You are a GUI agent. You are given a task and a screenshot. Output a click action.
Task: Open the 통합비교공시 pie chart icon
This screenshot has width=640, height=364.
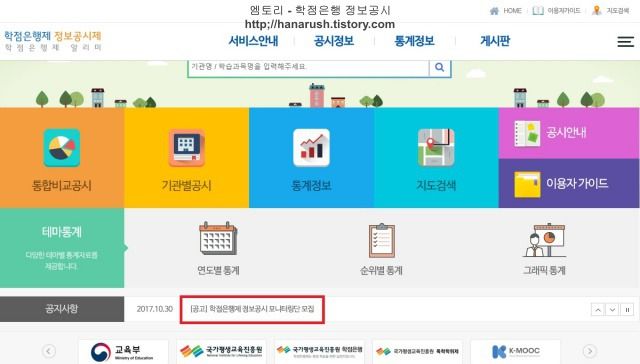tap(62, 148)
